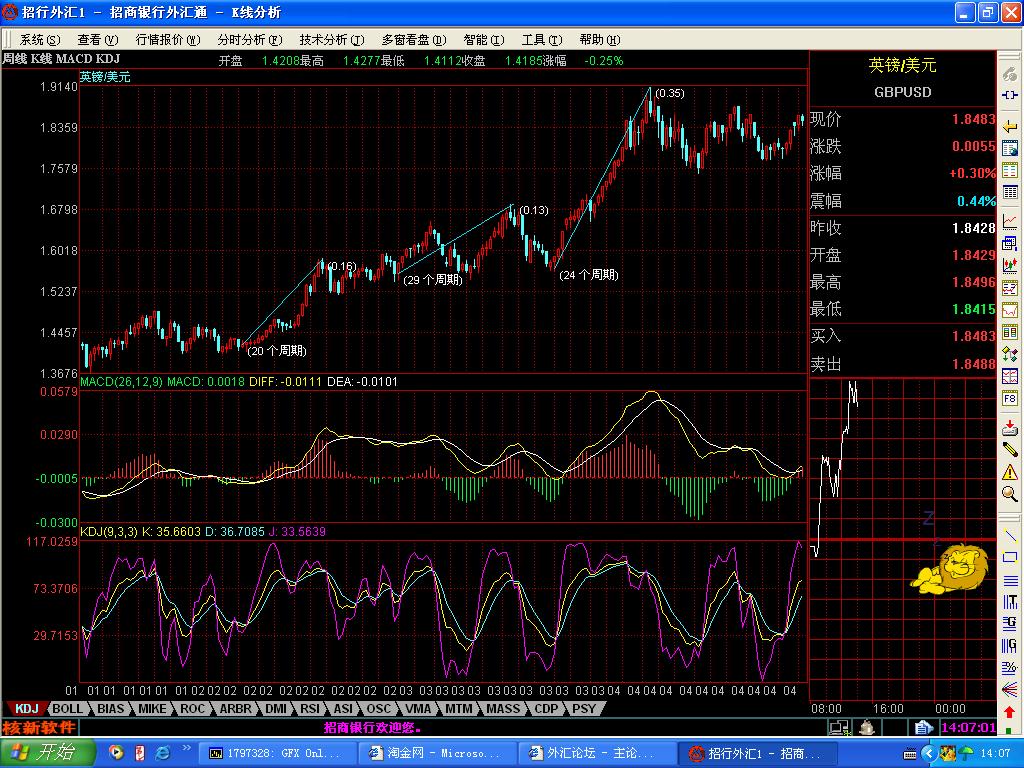Select the F8 shortcut icon

[1010, 399]
